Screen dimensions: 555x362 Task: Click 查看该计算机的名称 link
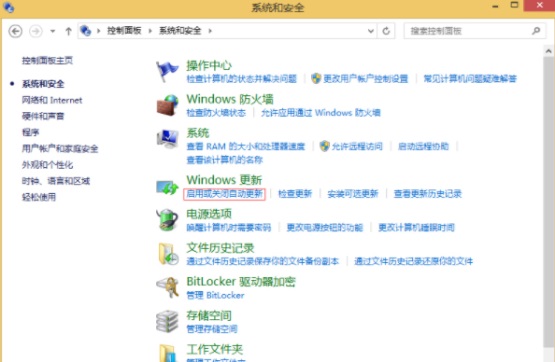[x=224, y=160]
